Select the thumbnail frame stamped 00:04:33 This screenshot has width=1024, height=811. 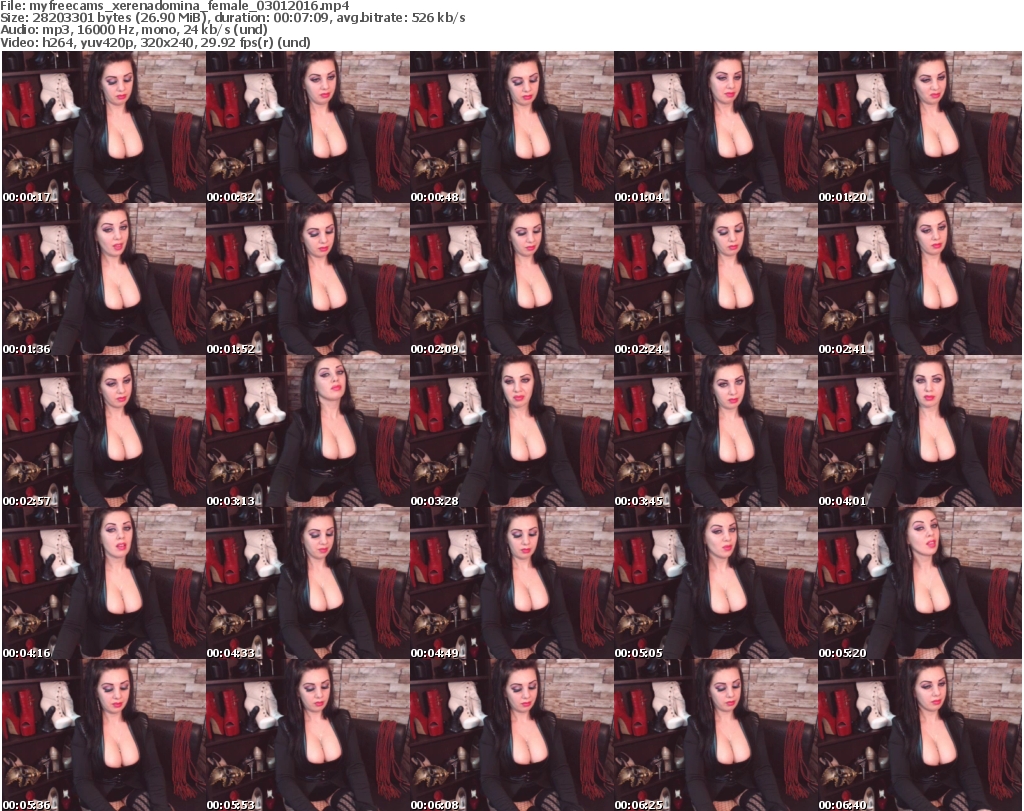(x=308, y=584)
